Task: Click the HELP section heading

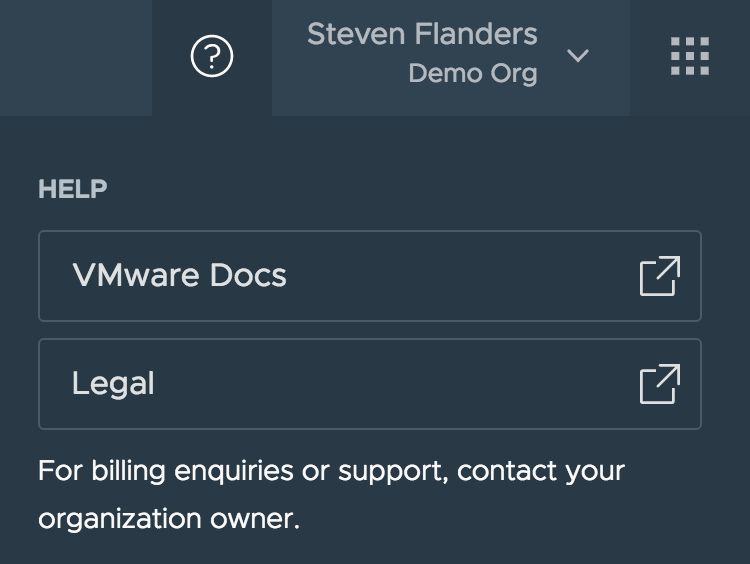Action: 73,189
